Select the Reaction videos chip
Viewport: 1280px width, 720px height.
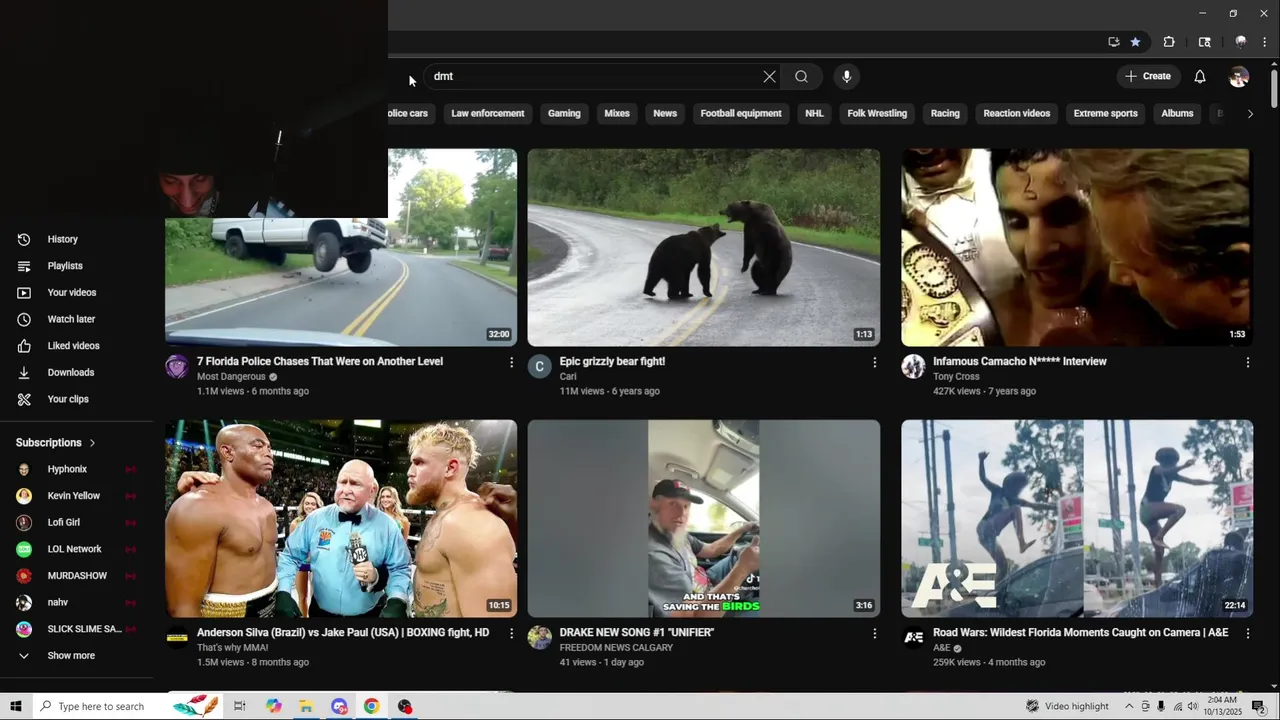pyautogui.click(x=1016, y=114)
